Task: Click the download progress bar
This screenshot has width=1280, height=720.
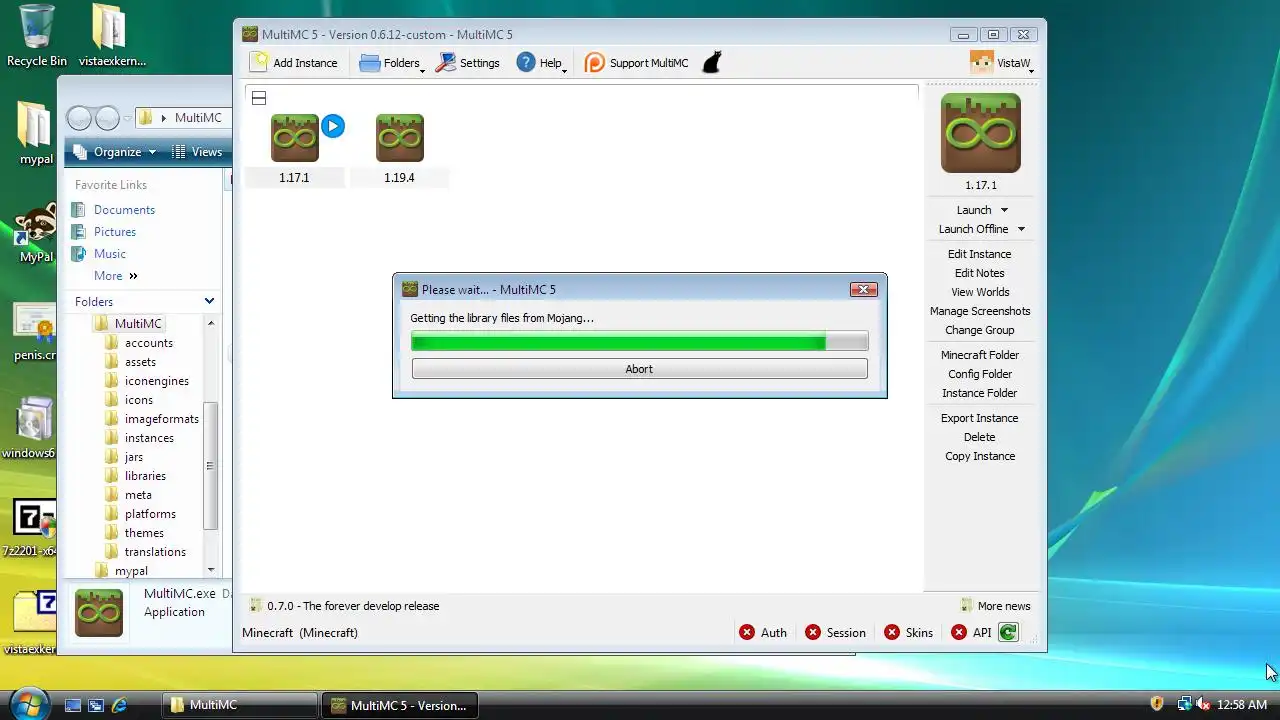Action: 639,342
